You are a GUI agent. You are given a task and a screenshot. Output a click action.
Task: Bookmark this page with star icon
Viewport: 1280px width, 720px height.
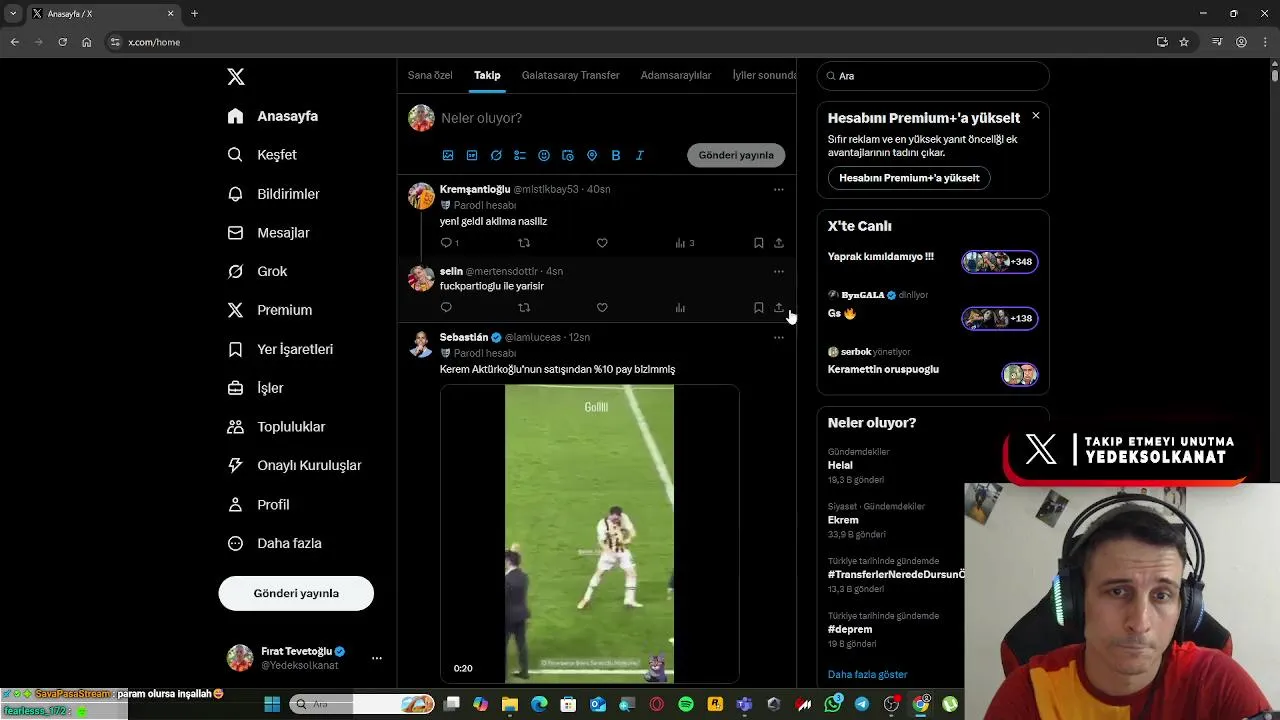(1184, 42)
